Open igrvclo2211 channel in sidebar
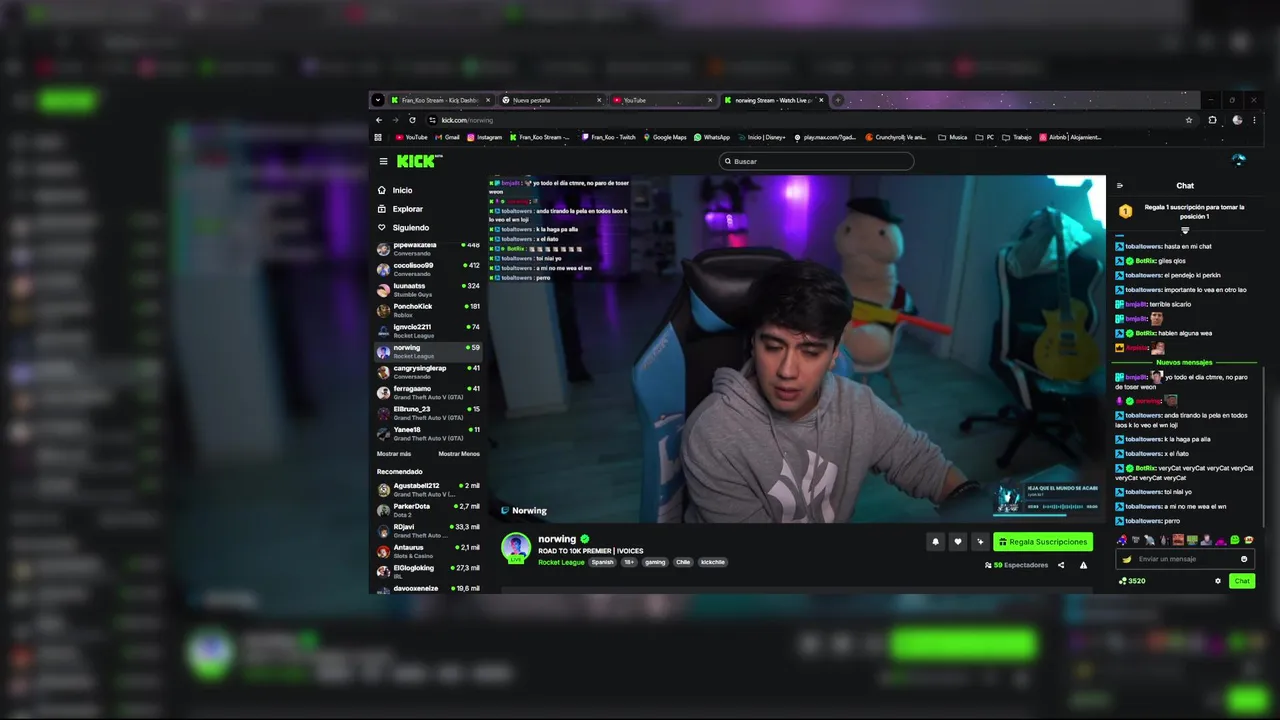 (428, 331)
